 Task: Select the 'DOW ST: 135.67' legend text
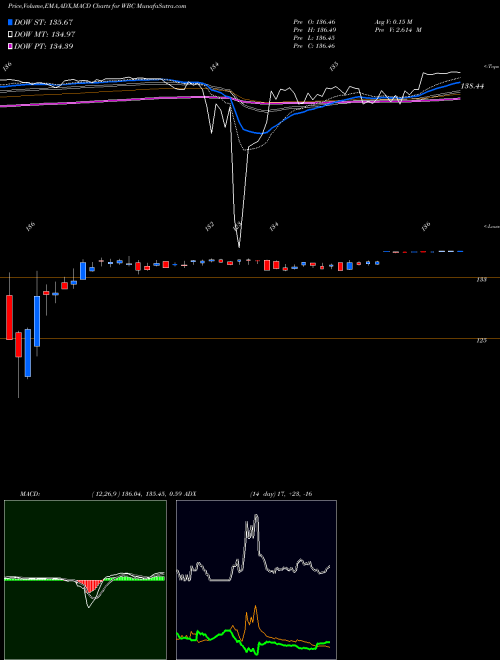(44, 22)
